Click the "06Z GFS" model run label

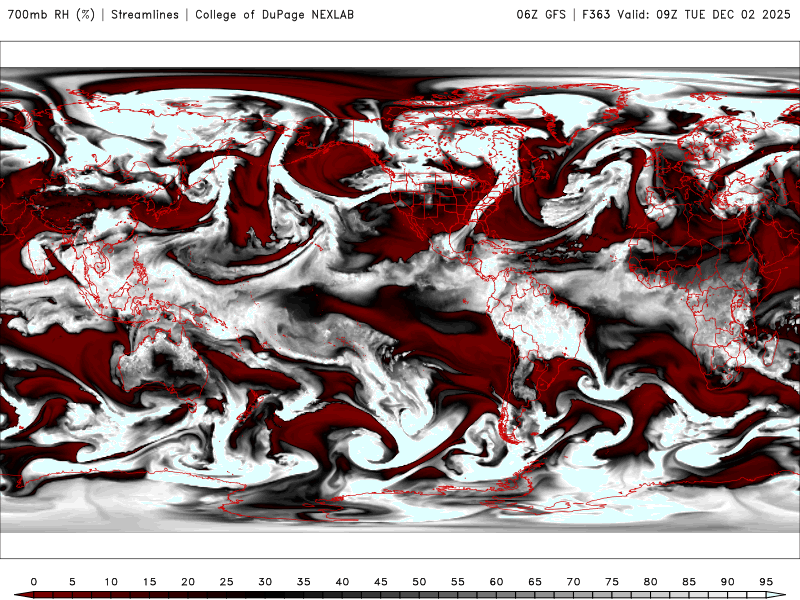click(x=541, y=15)
